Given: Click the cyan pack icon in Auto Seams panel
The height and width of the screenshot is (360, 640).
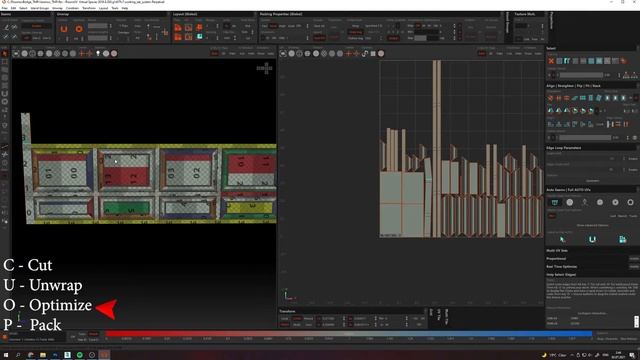Looking at the screenshot, I should (x=622, y=240).
